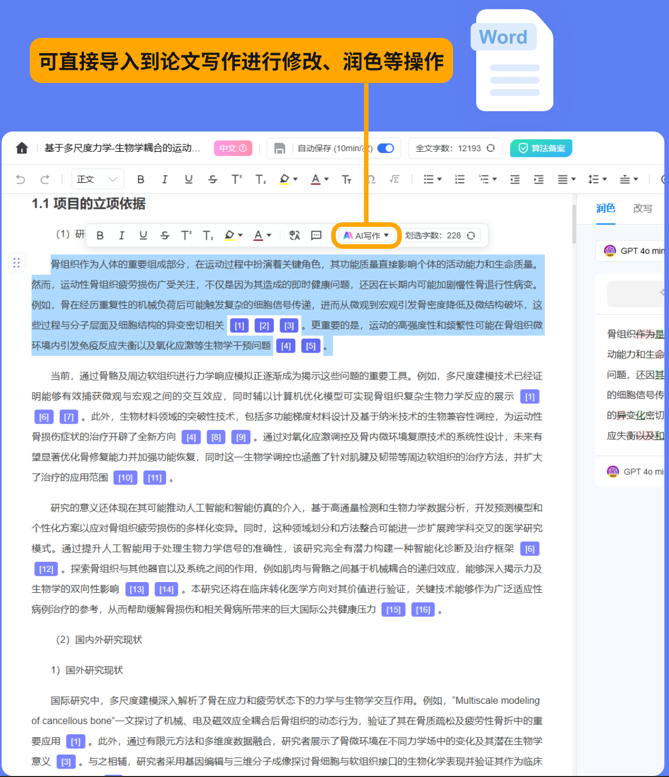Open the 正文 paragraph style dropdown
669x777 pixels.
pyautogui.click(x=97, y=179)
